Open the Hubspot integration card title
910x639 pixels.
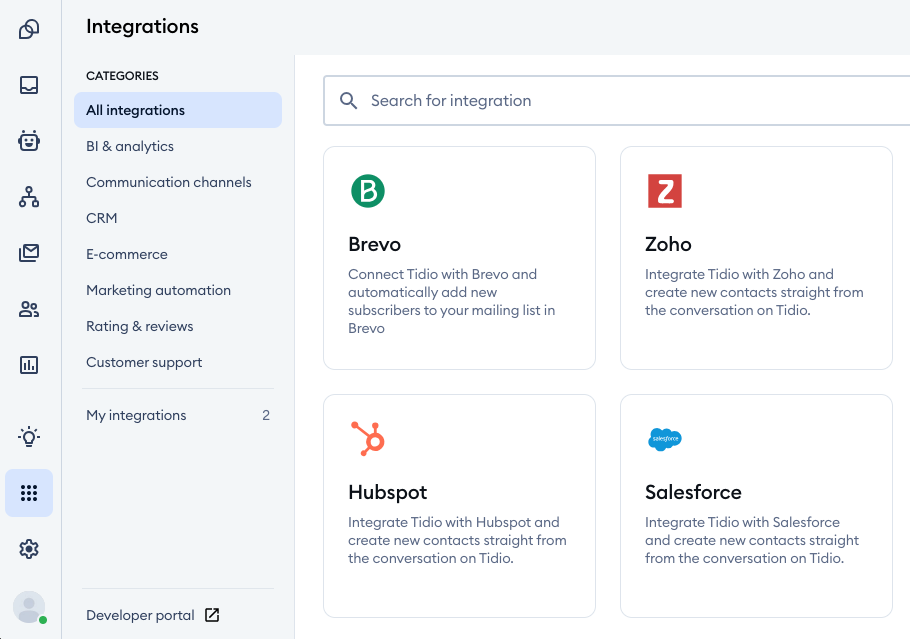388,492
